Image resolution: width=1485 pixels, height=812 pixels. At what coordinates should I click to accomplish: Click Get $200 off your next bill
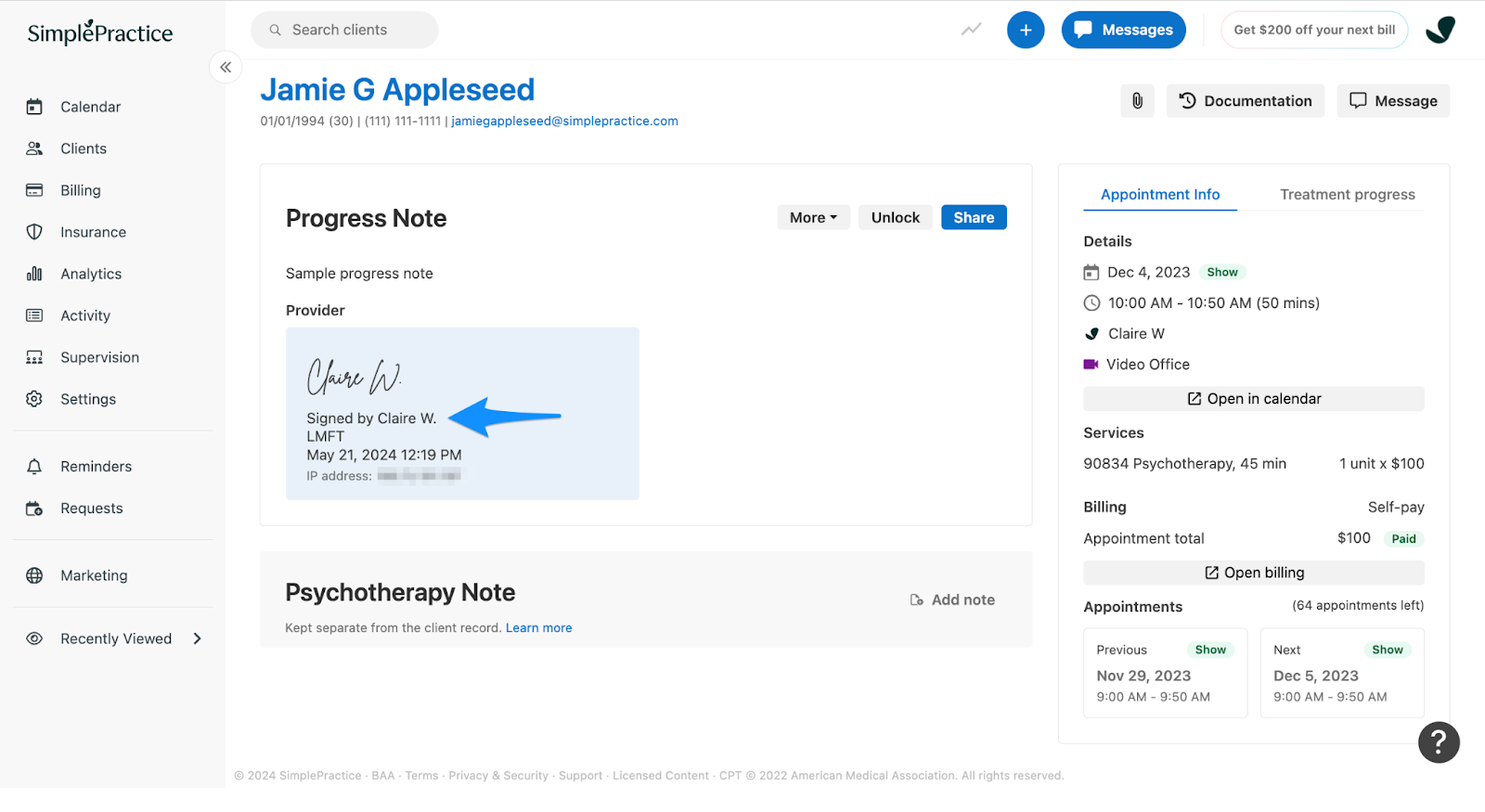pos(1314,30)
